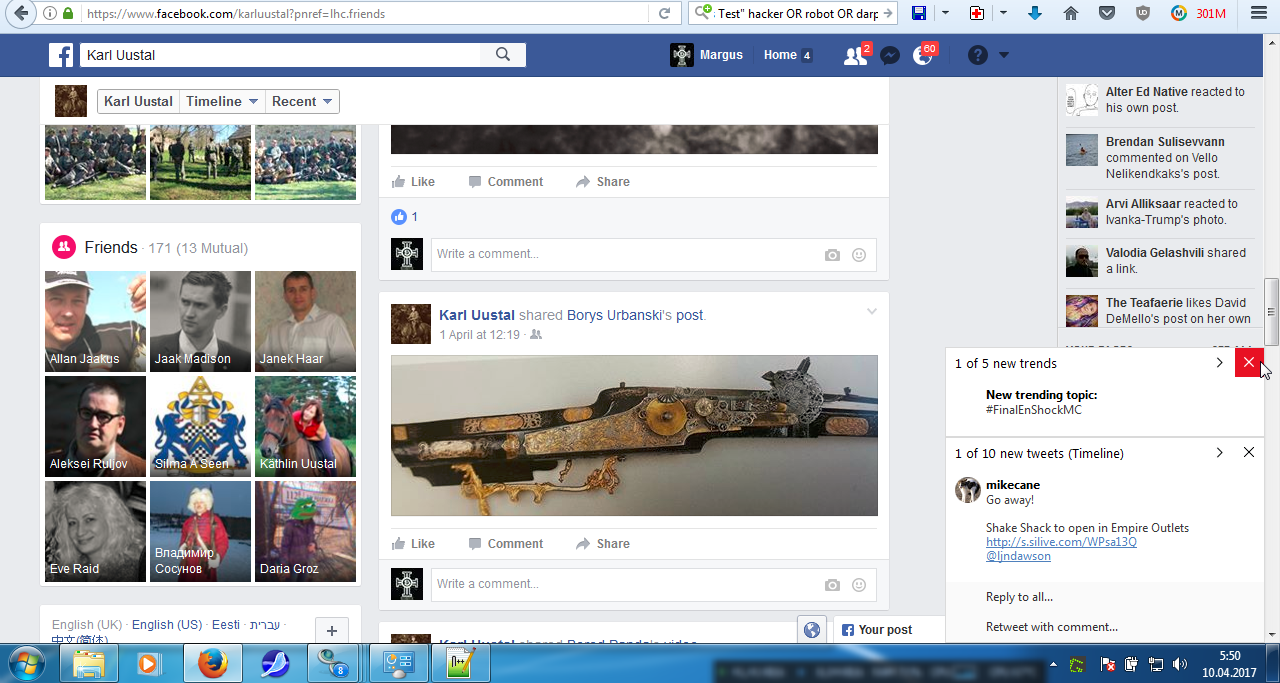Show hidden tray icons arrow
Image resolution: width=1280 pixels, height=683 pixels.
1053,664
